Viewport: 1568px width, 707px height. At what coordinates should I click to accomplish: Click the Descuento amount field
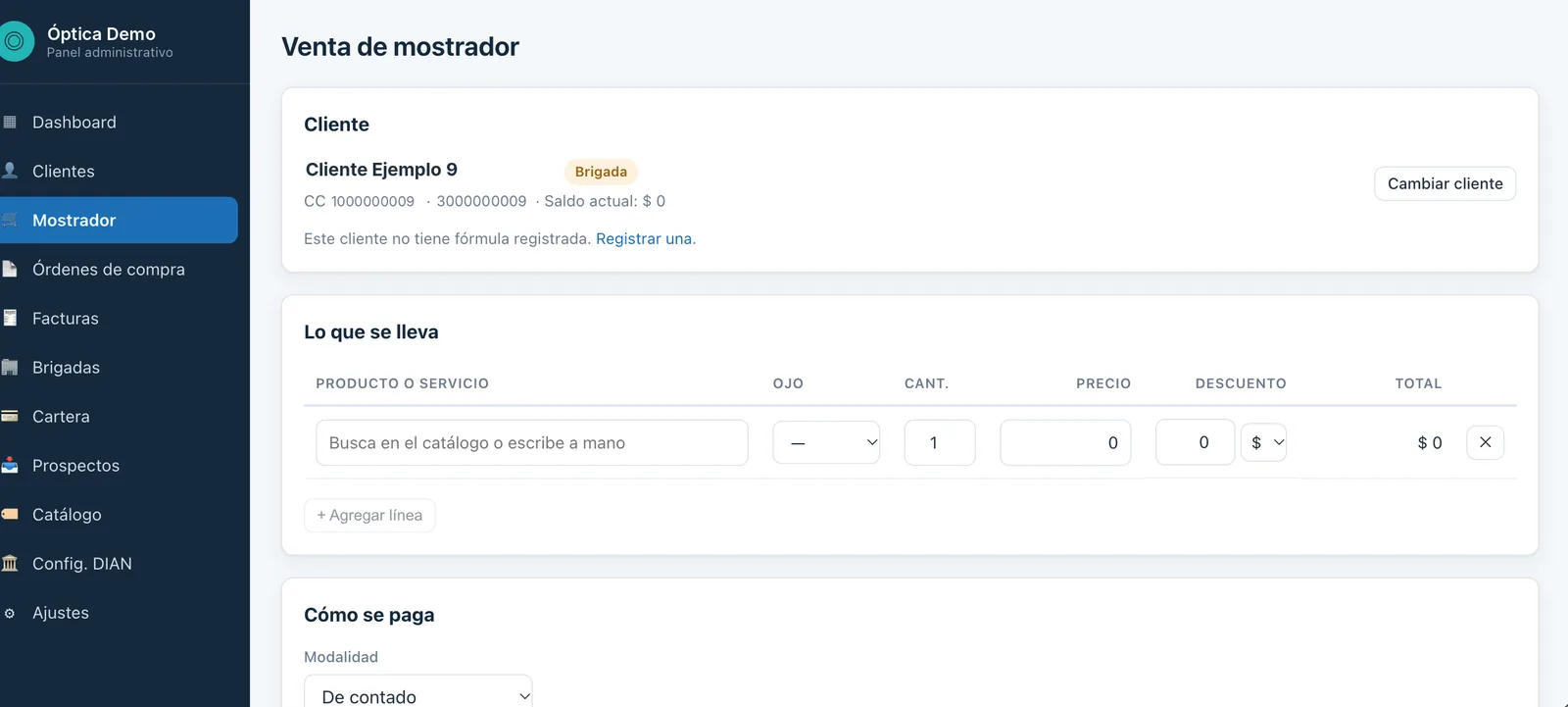(x=1195, y=442)
